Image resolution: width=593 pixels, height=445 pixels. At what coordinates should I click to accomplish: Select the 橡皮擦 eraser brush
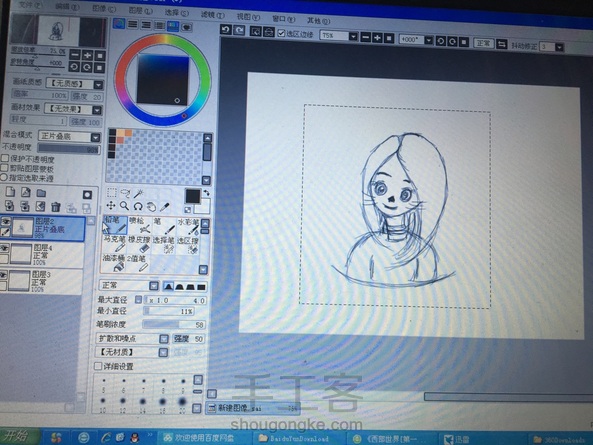140,244
